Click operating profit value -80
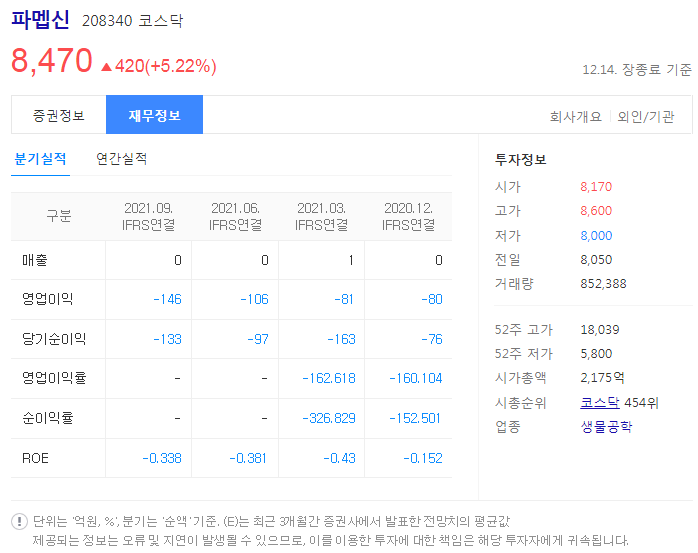 (432, 299)
